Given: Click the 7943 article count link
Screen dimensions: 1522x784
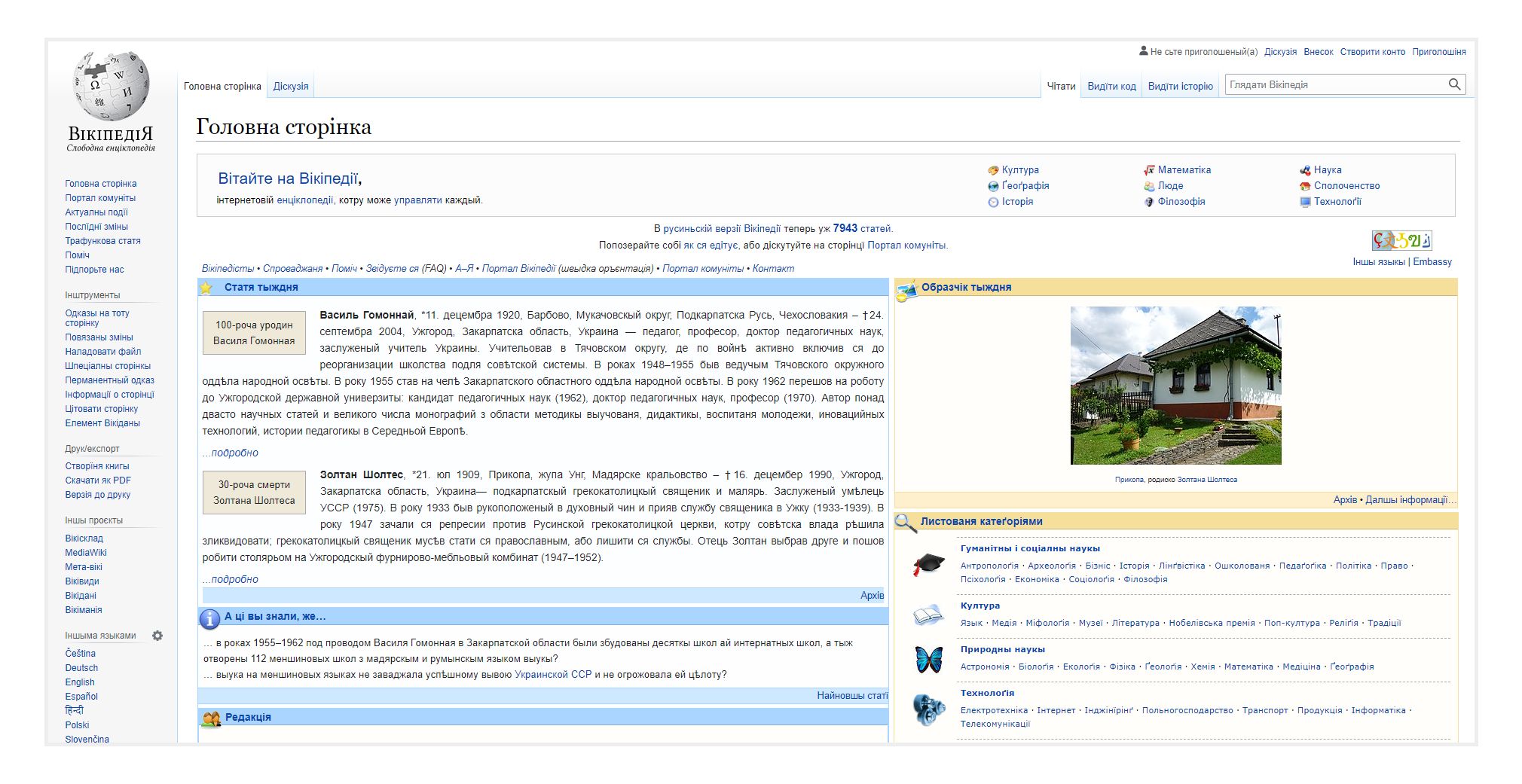Looking at the screenshot, I should [x=845, y=228].
